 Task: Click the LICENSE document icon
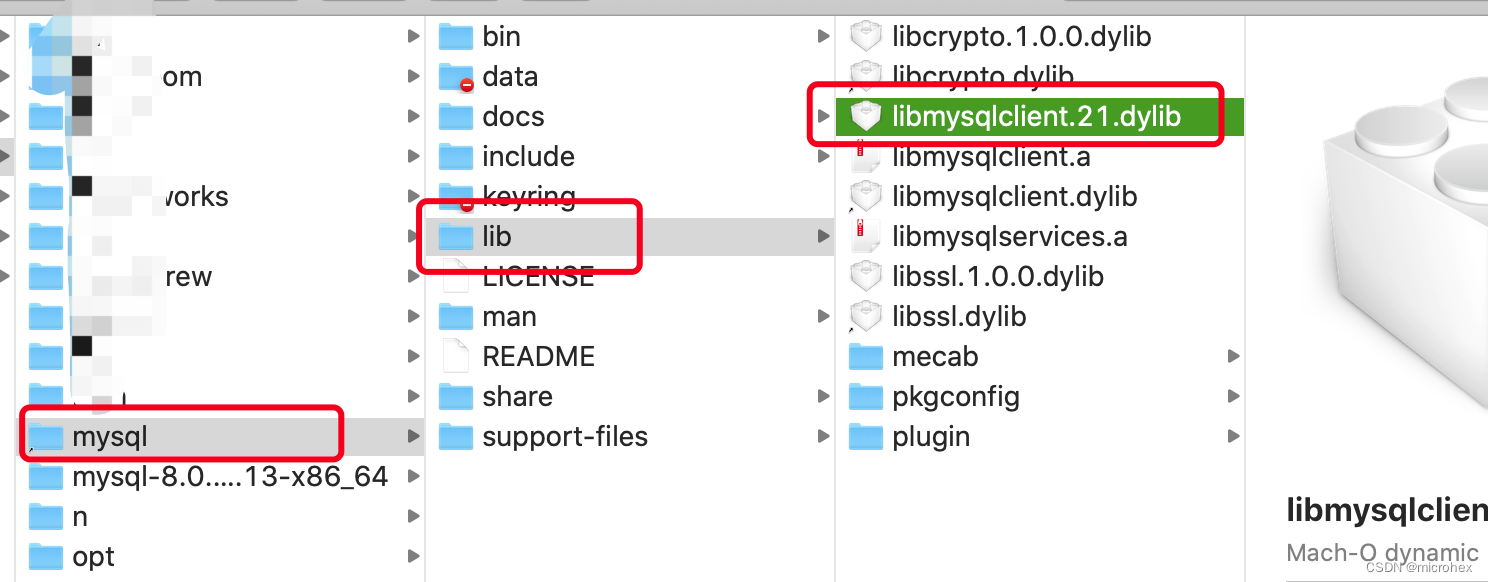(x=455, y=276)
